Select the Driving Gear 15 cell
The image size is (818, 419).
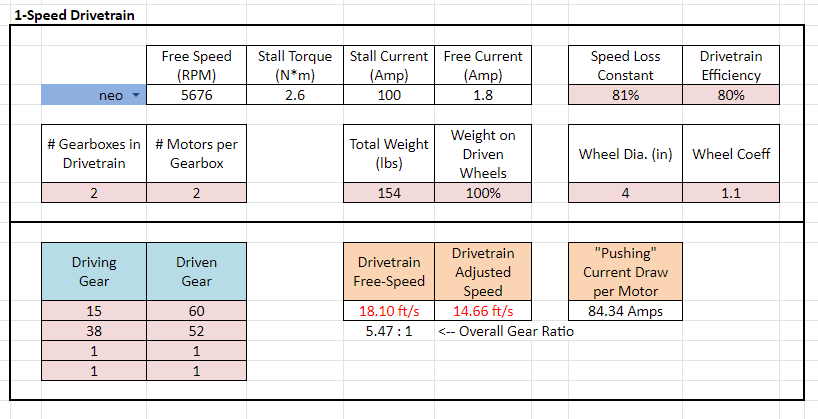(x=93, y=312)
